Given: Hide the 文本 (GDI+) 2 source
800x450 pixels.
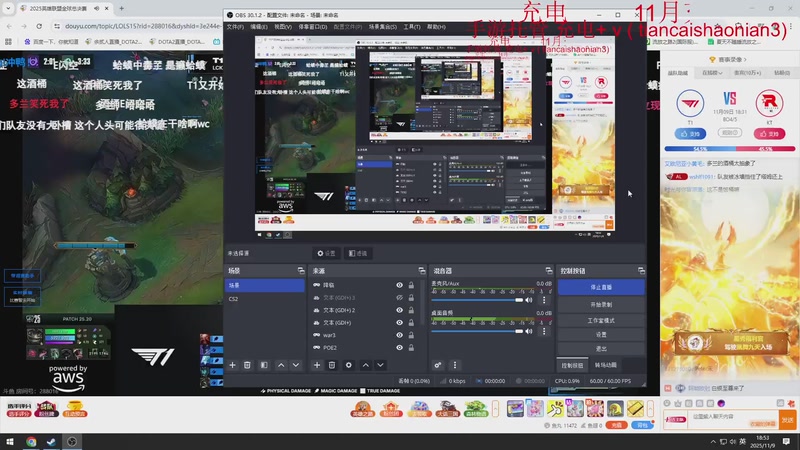Looking at the screenshot, I should click(399, 310).
